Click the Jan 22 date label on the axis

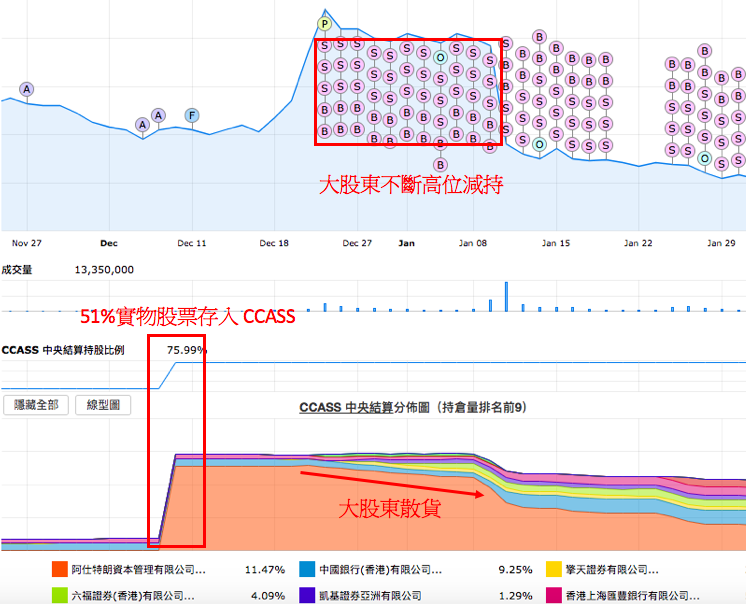[x=638, y=243]
